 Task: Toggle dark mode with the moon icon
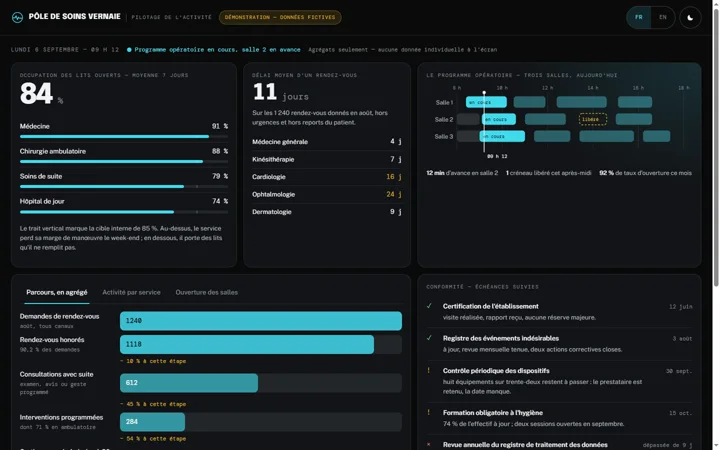[x=690, y=17]
